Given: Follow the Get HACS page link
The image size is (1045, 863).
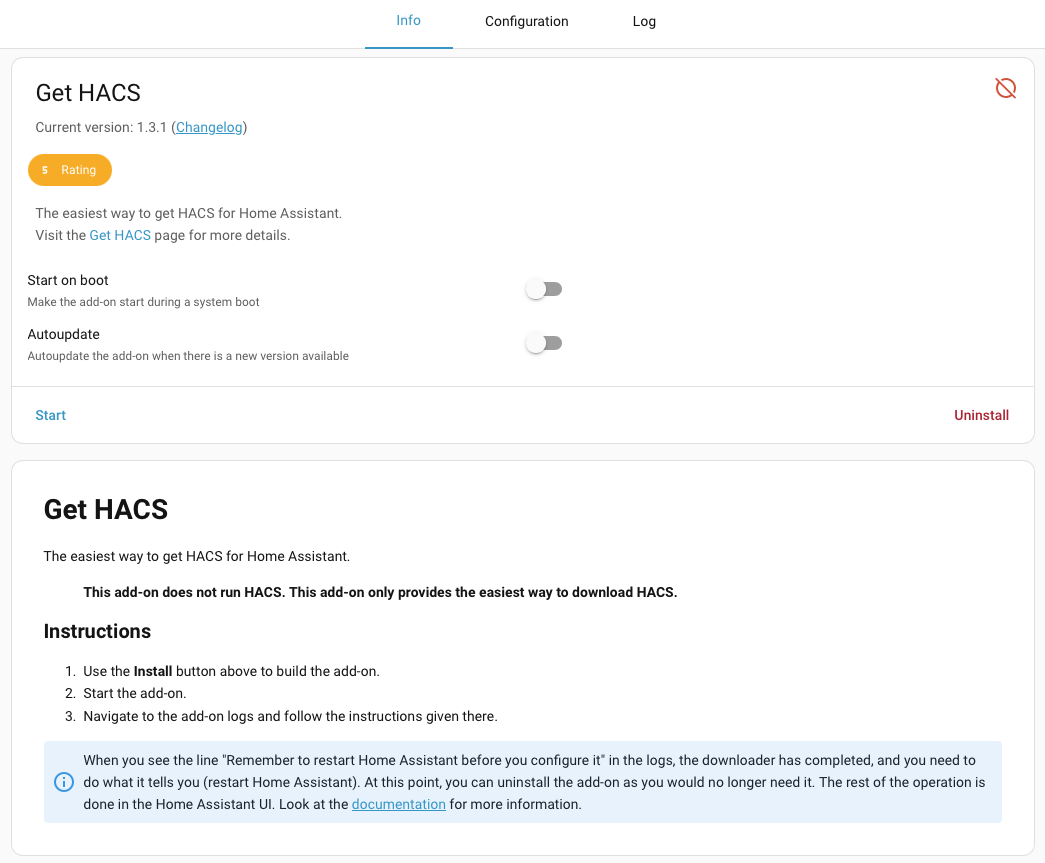Looking at the screenshot, I should [120, 235].
